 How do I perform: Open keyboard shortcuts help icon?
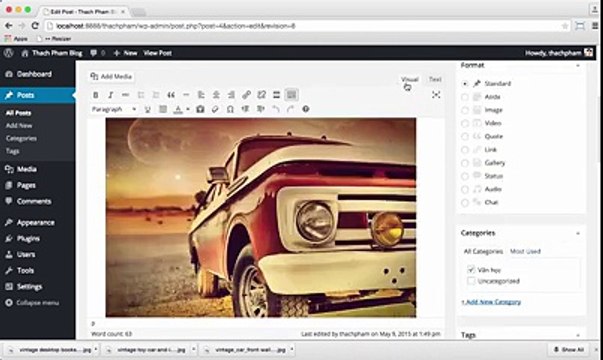(x=306, y=109)
